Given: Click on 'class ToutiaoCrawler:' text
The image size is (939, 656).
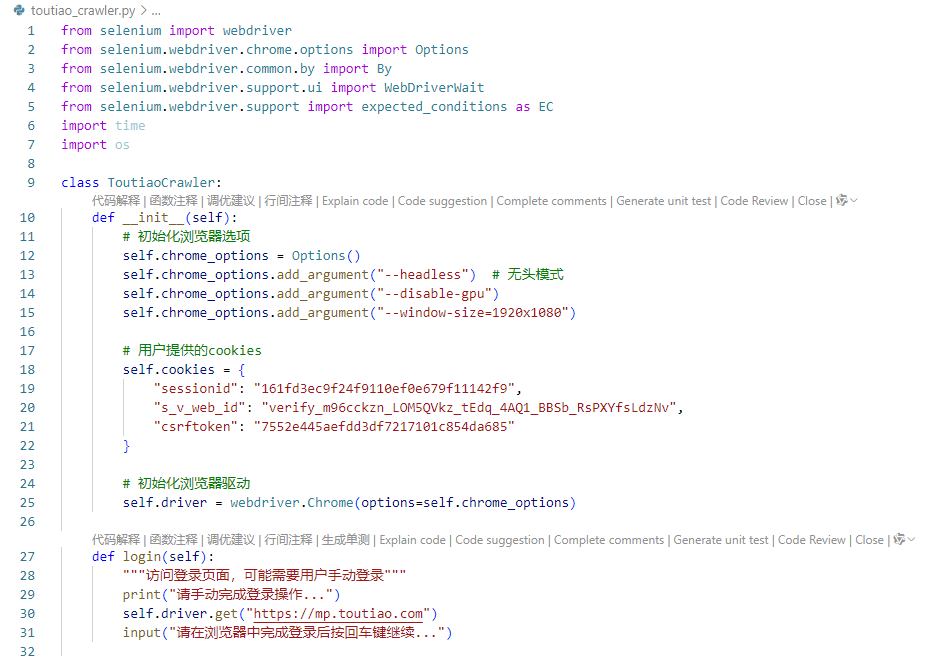Looking at the screenshot, I should 141,183.
